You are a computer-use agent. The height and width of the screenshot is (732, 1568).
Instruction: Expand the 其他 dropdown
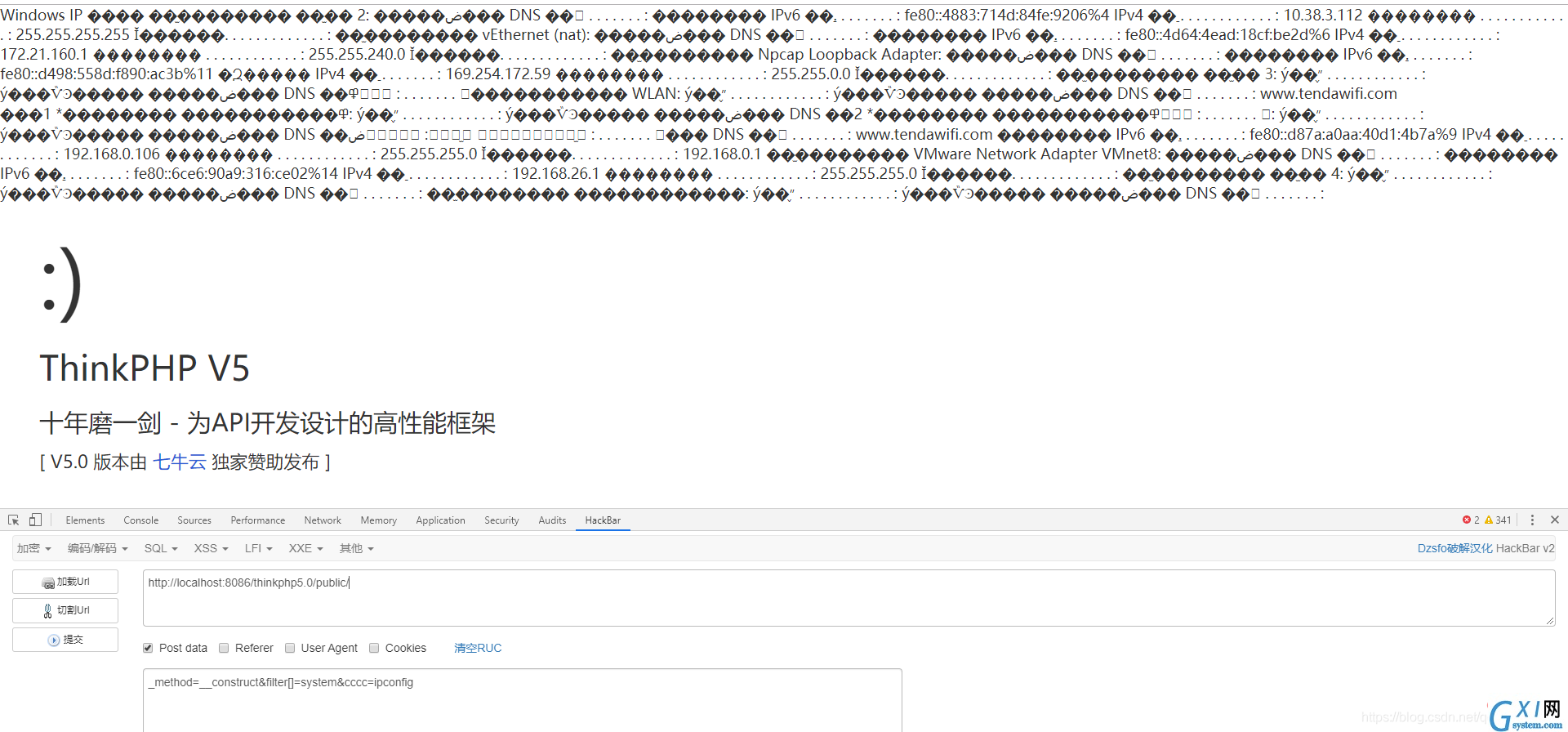pyautogui.click(x=356, y=548)
